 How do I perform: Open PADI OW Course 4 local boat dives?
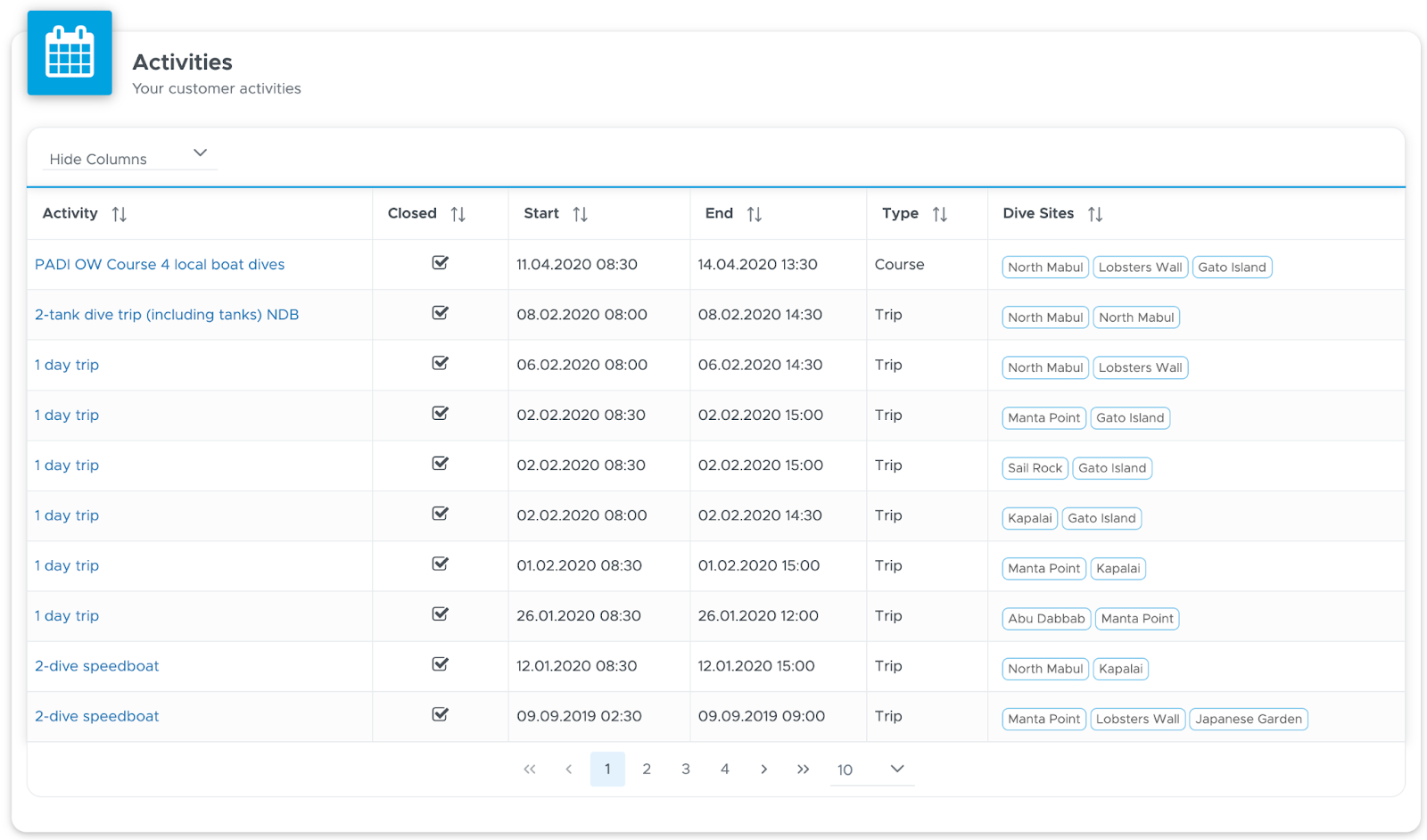tap(160, 265)
